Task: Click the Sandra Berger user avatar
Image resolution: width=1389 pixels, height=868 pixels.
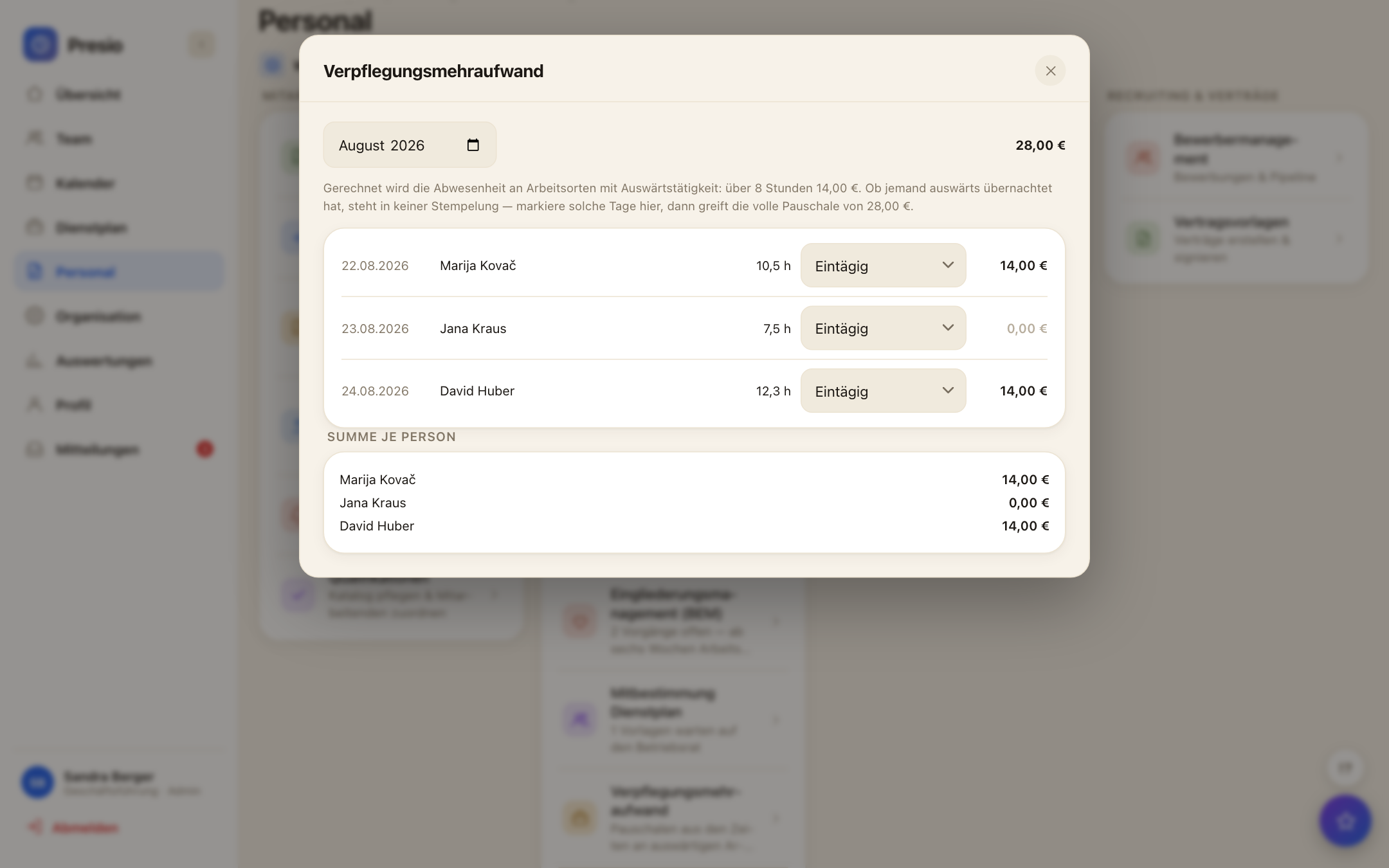Action: click(38, 782)
